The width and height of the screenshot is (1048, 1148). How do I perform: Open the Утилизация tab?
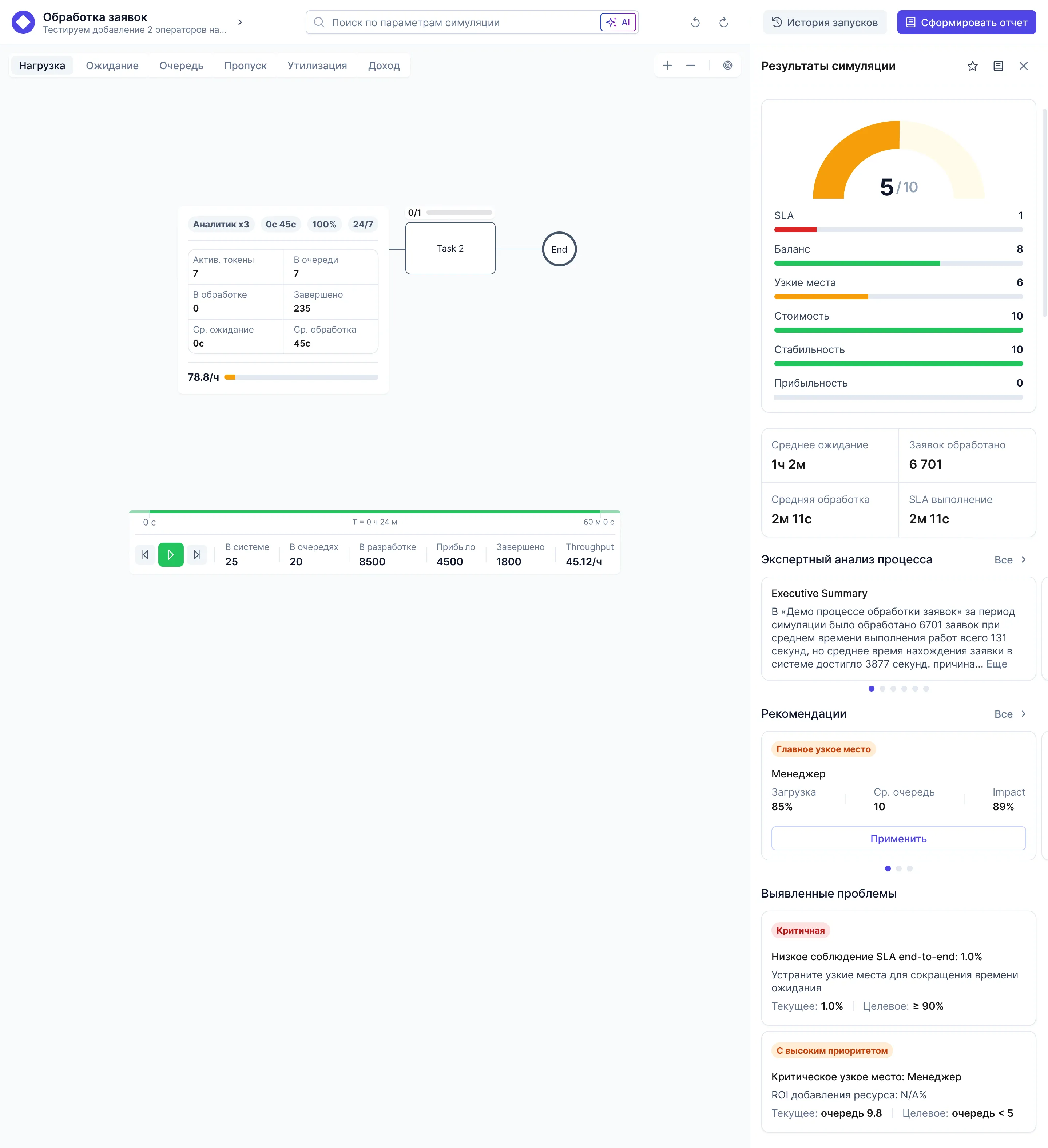click(317, 66)
